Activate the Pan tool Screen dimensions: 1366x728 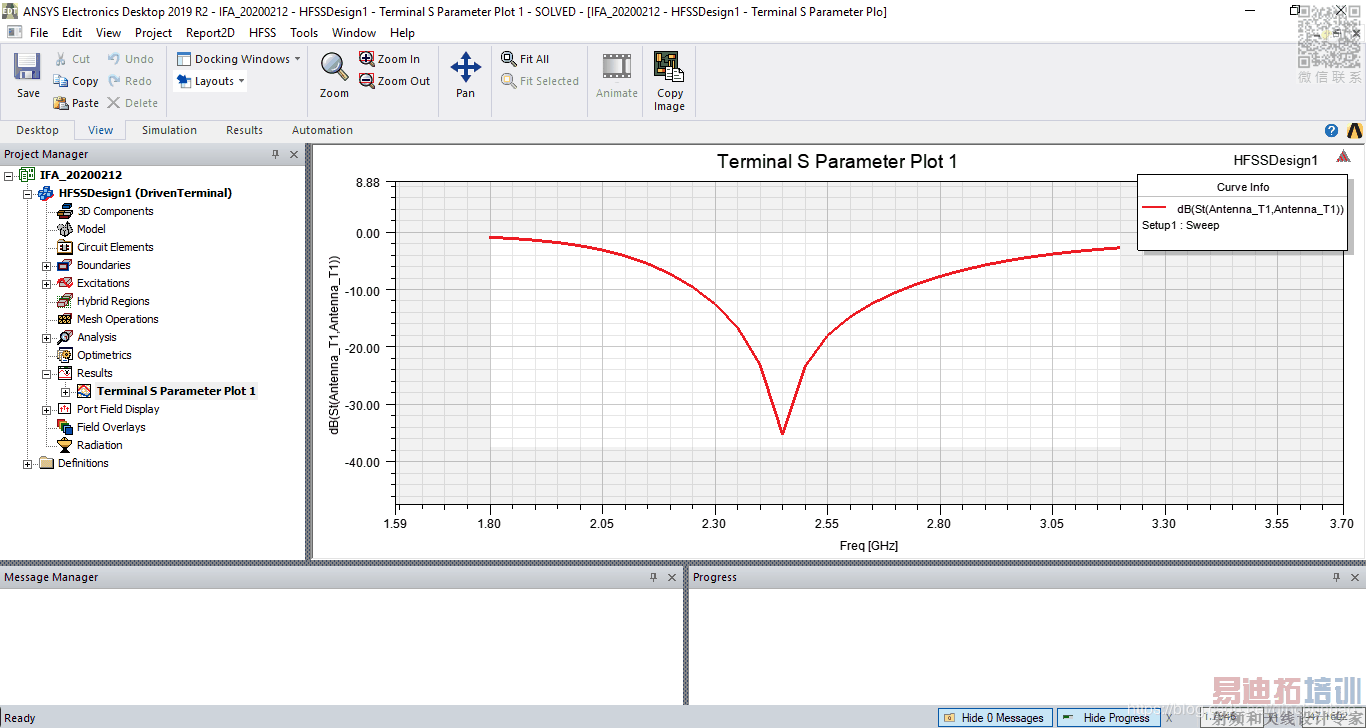[x=466, y=67]
